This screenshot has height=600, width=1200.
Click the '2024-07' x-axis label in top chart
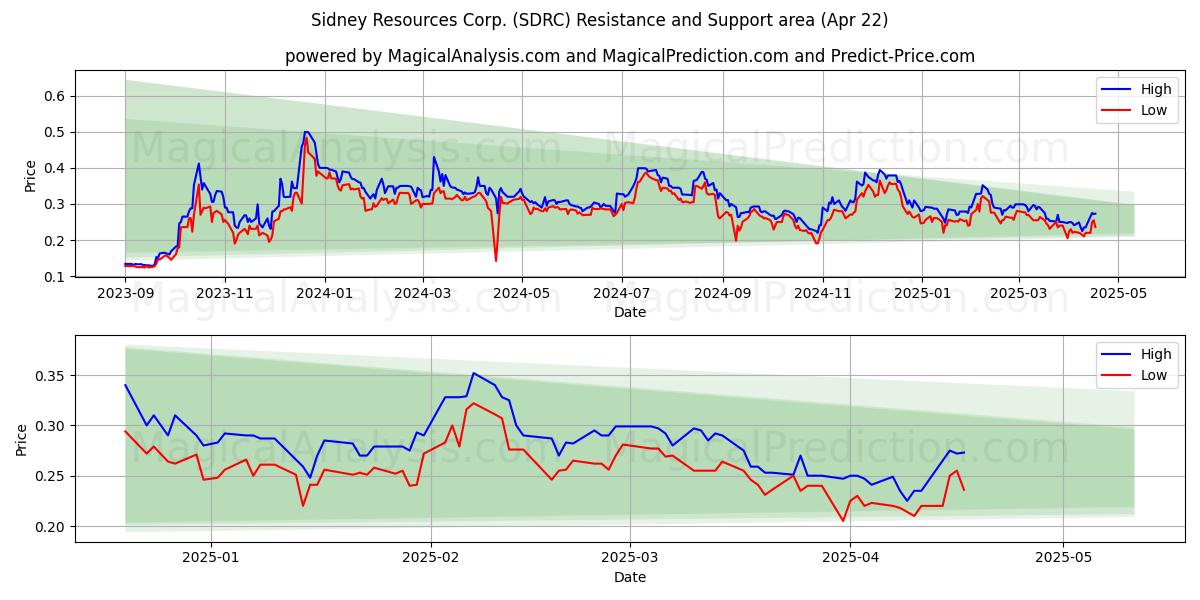(622, 295)
